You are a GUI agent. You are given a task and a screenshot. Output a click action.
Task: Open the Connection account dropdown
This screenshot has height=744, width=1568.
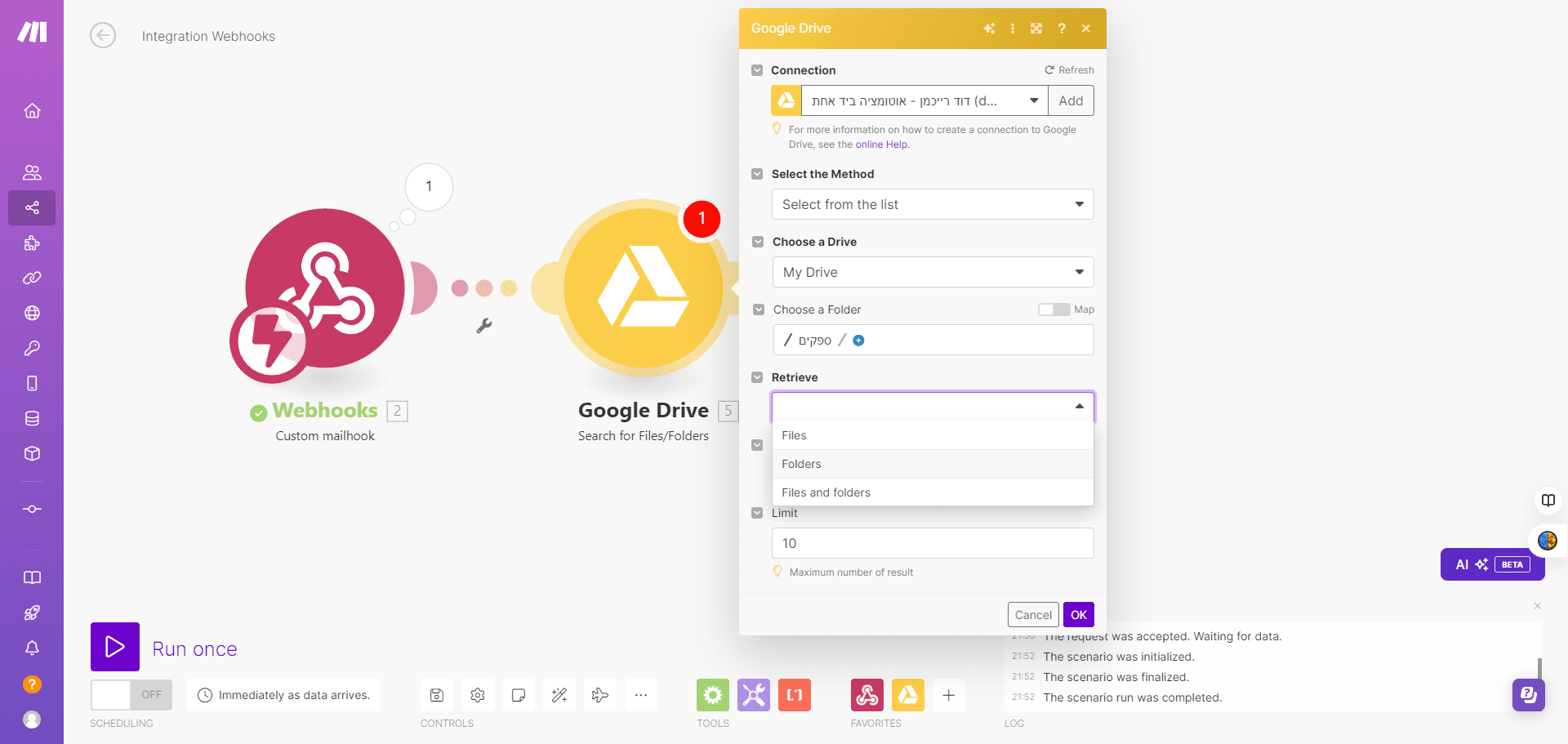pos(924,100)
